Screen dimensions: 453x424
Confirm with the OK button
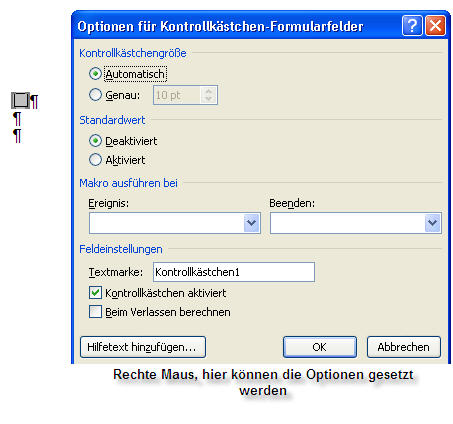tap(320, 347)
